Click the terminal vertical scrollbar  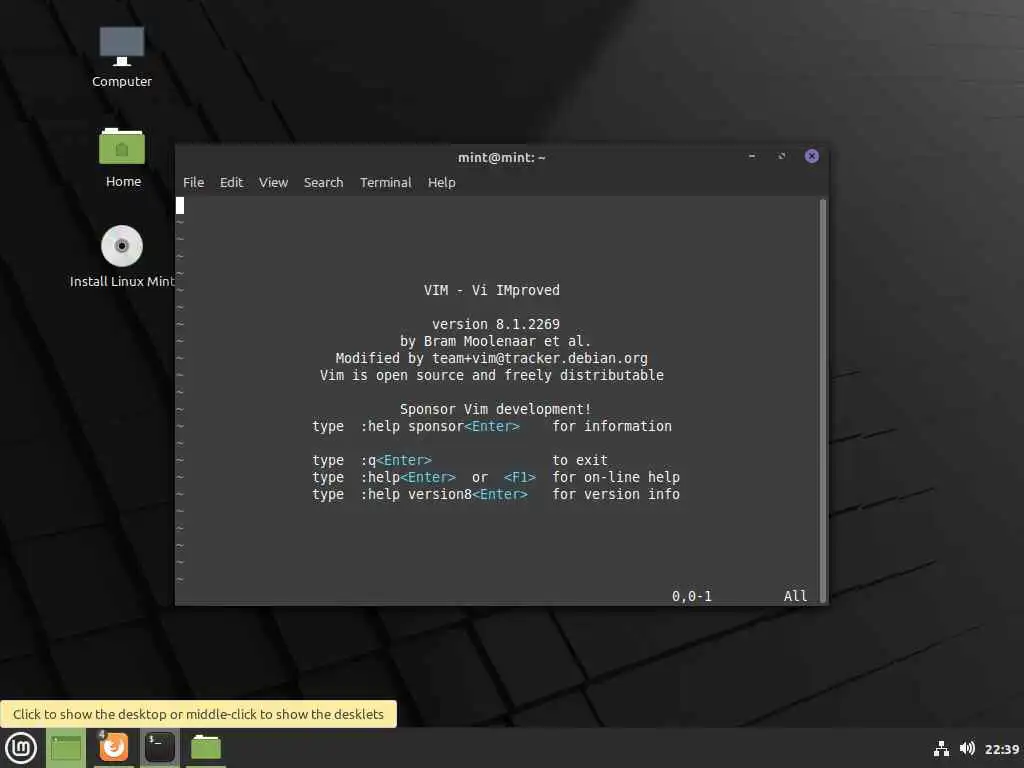pos(822,400)
